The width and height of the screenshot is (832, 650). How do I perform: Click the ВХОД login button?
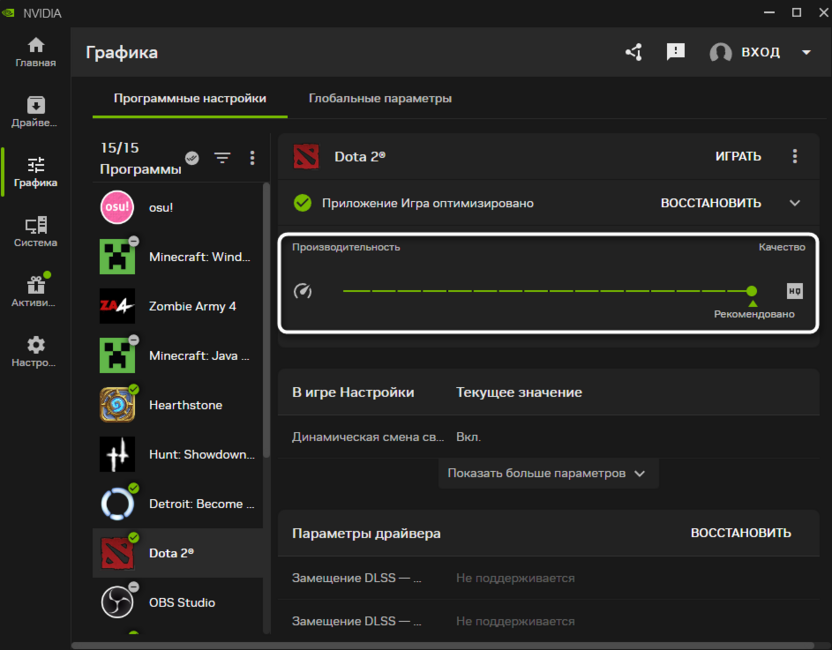pos(760,52)
